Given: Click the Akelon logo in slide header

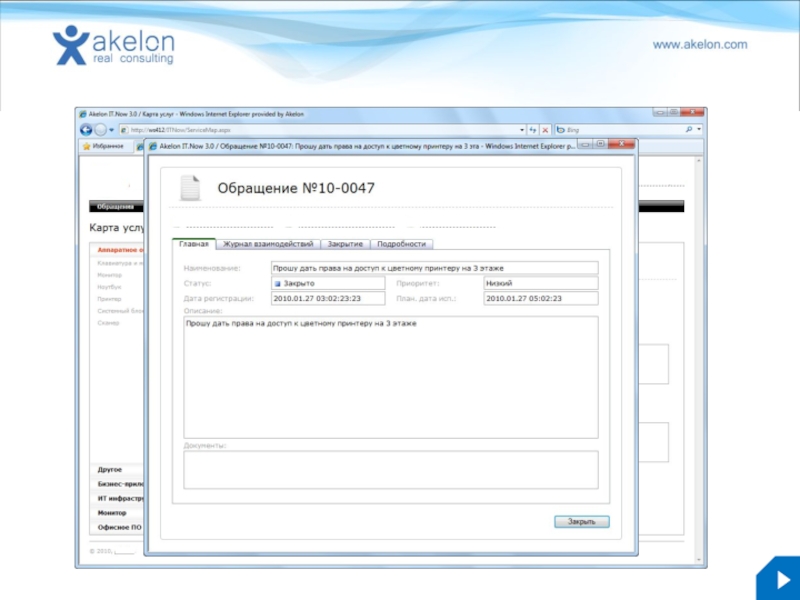Looking at the screenshot, I should (x=114, y=45).
